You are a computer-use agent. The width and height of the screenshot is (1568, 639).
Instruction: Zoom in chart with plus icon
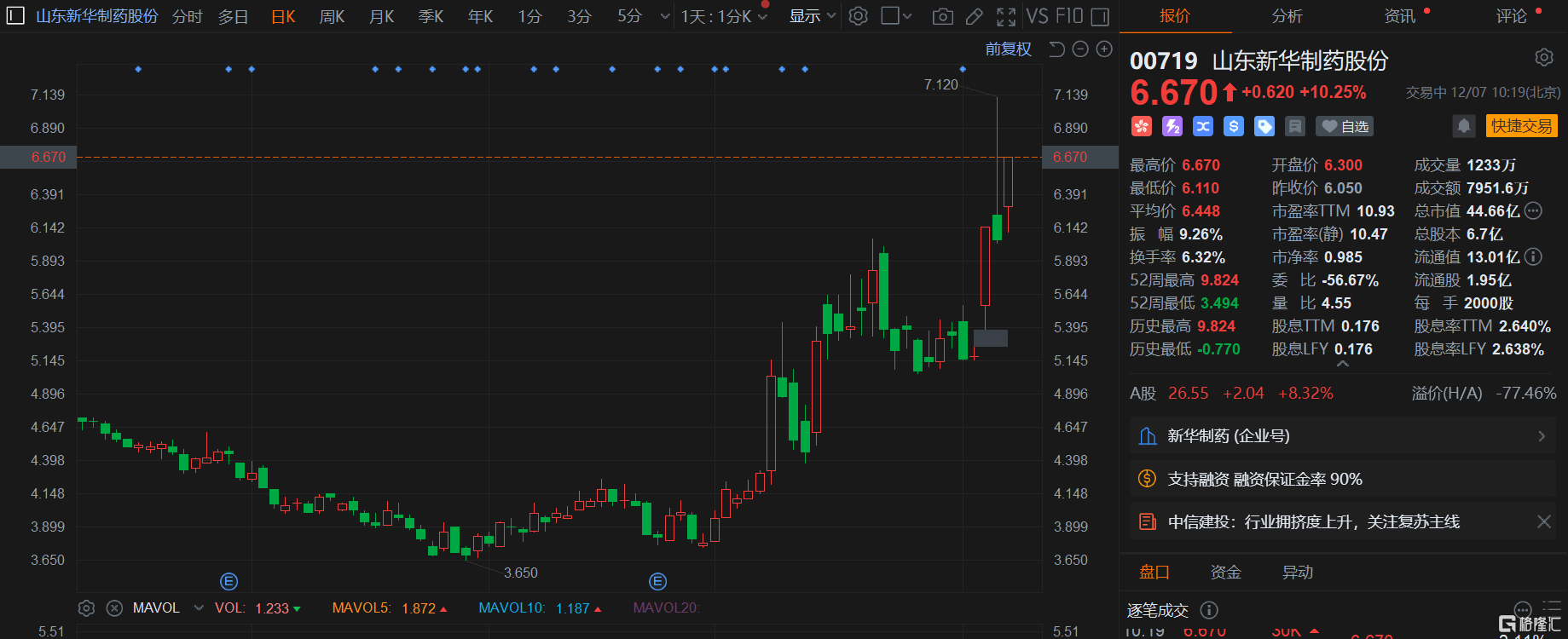click(1104, 49)
